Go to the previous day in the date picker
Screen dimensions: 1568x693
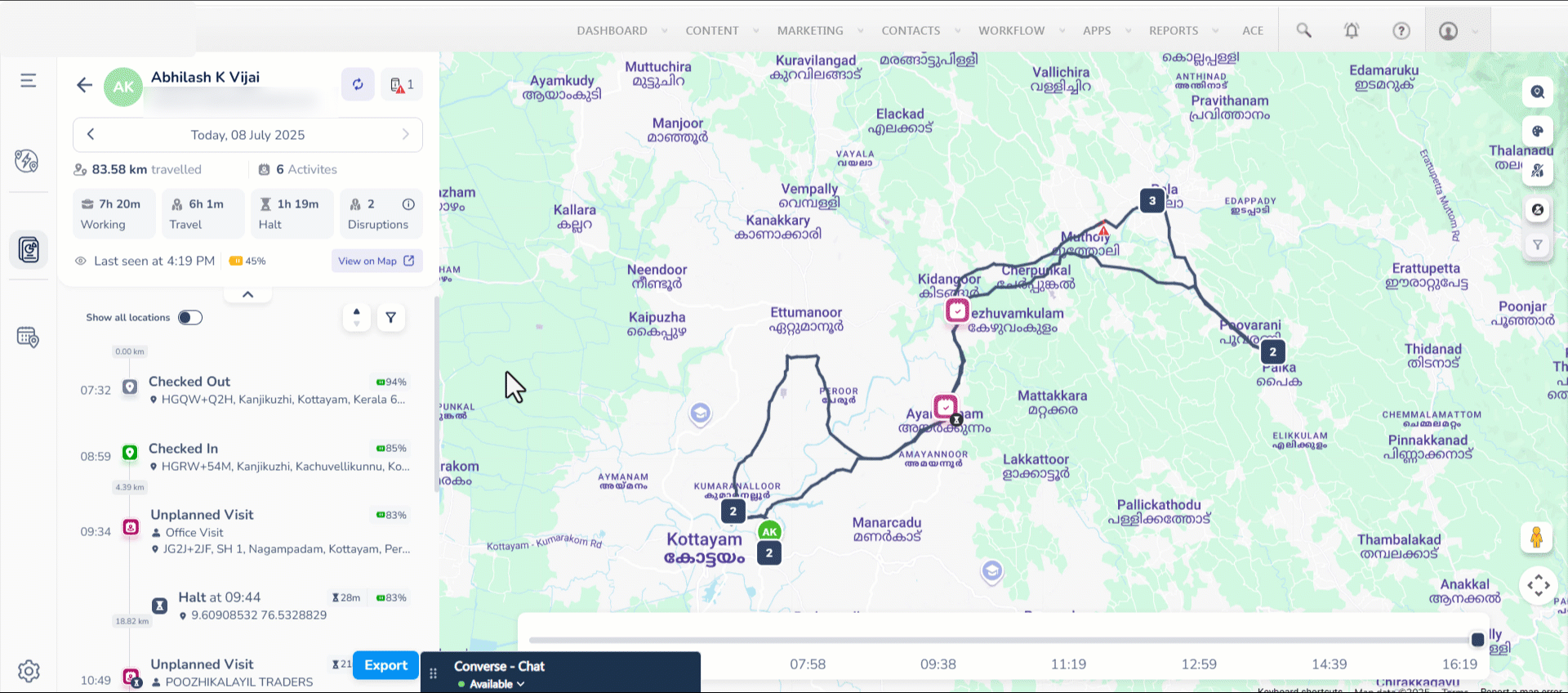91,134
